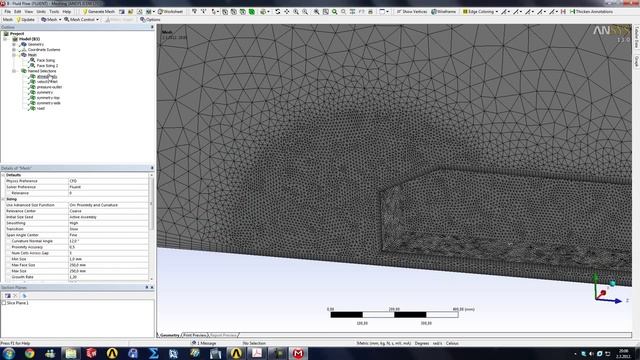Select the green Body selection filter
This screenshot has height=360, width=640.
[x=252, y=12]
